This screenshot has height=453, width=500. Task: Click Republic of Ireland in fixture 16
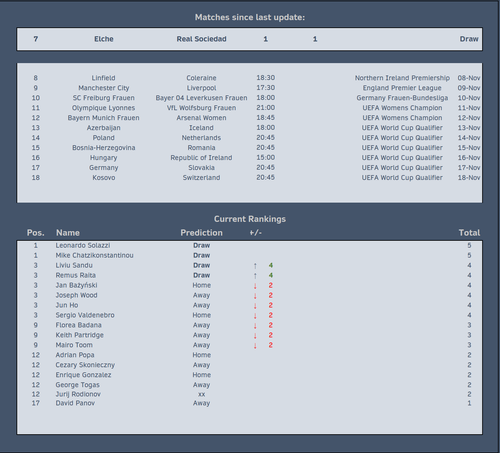coord(201,158)
